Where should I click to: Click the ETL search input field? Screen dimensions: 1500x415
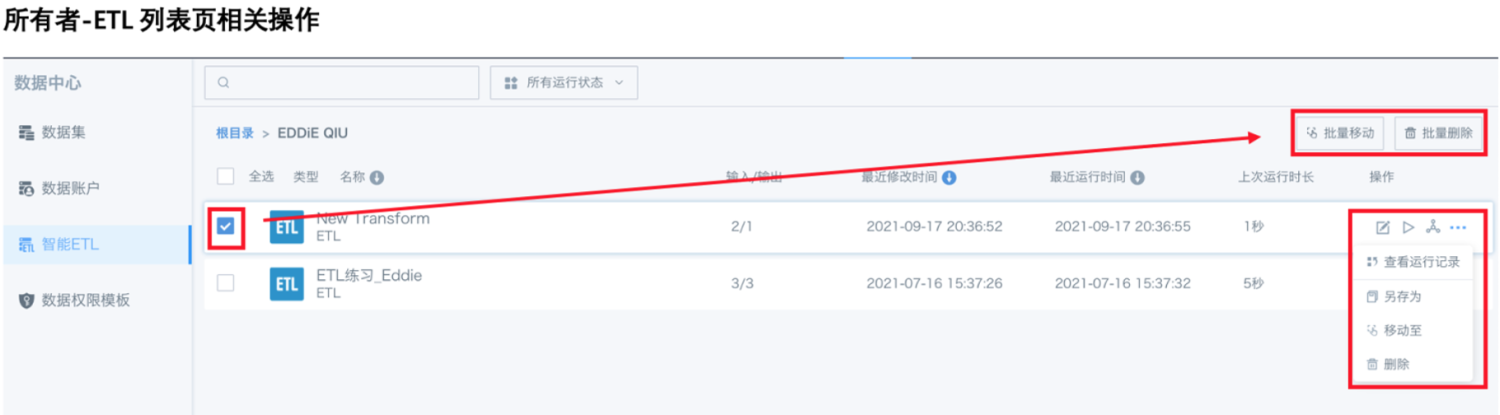click(341, 83)
